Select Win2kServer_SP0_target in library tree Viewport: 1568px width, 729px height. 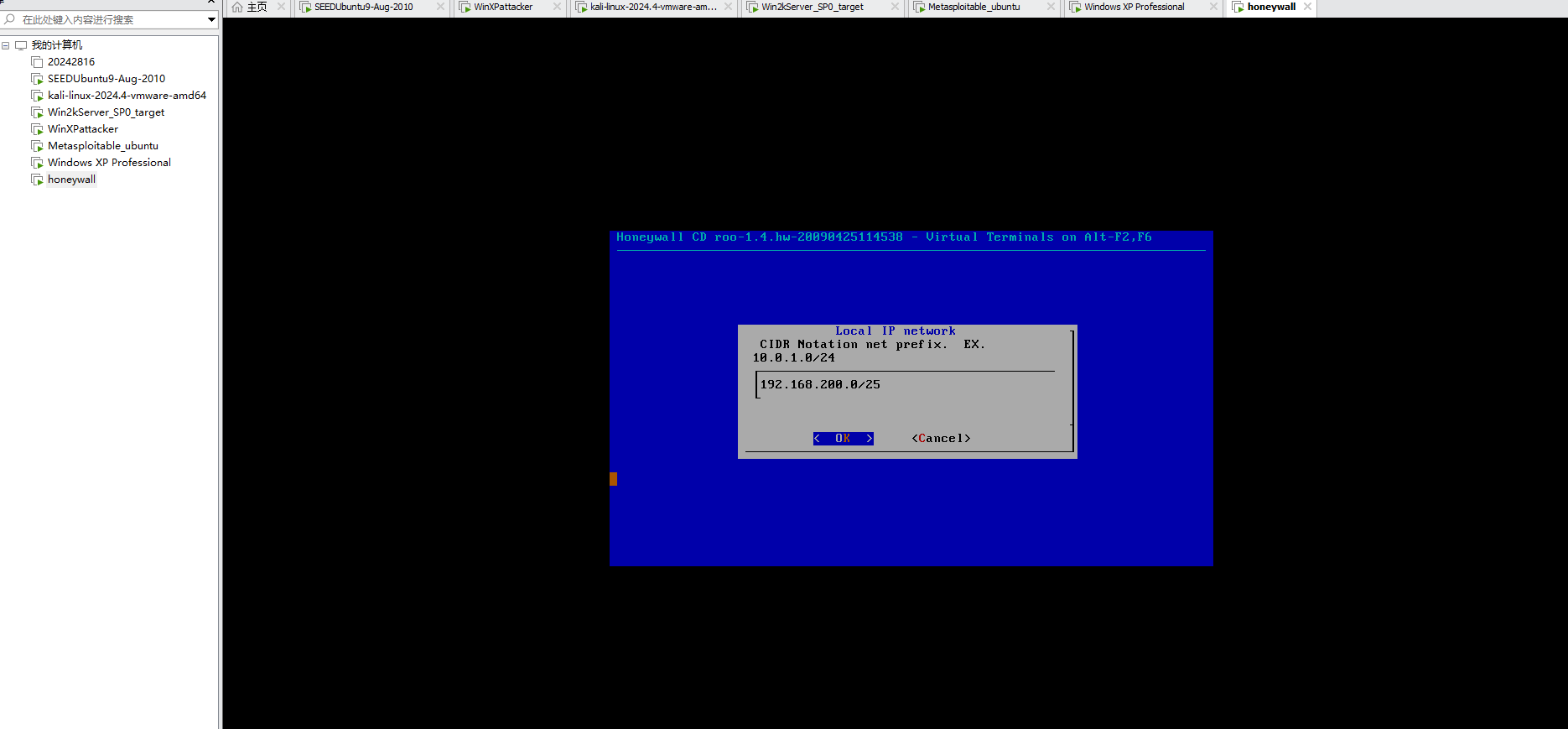point(106,112)
